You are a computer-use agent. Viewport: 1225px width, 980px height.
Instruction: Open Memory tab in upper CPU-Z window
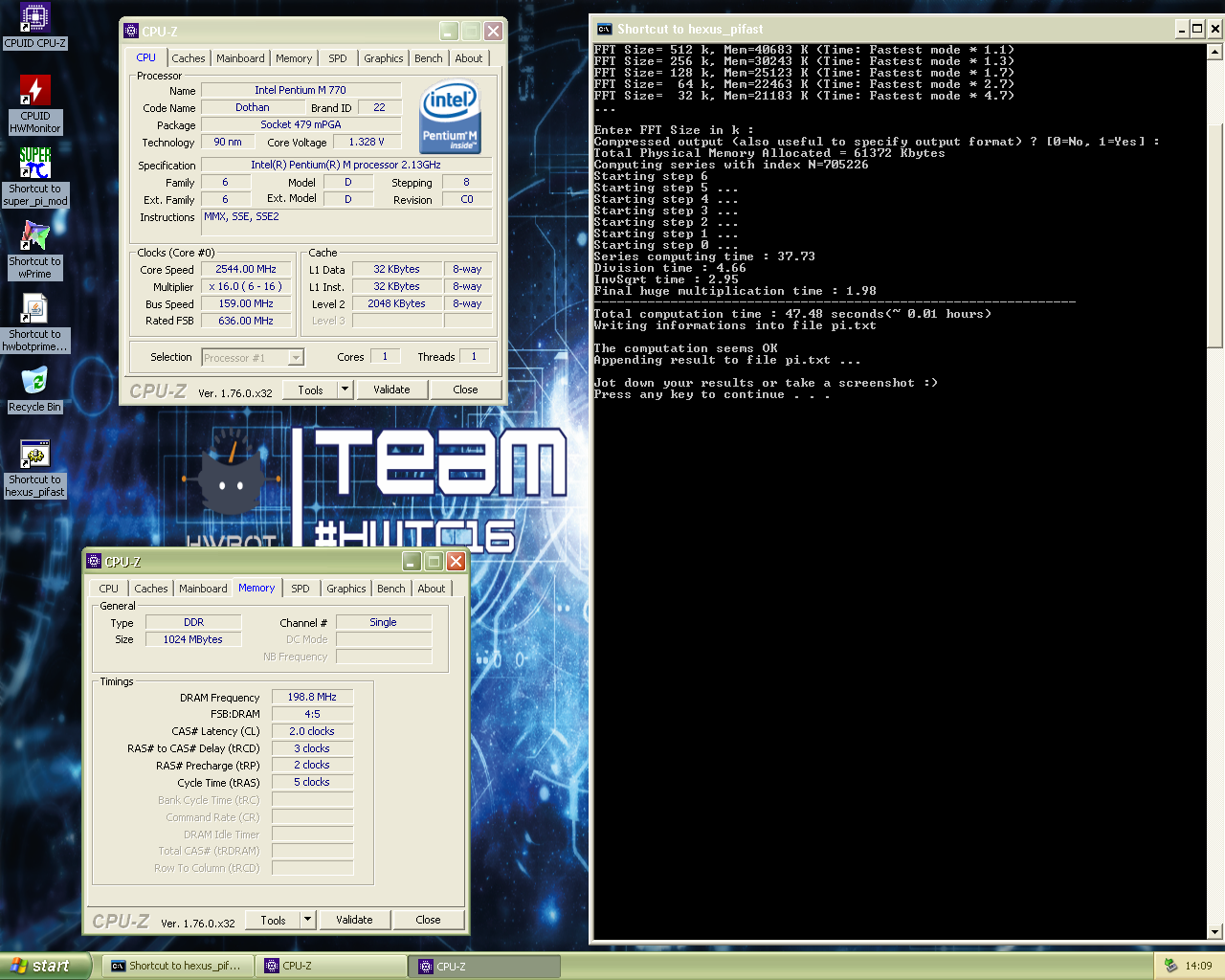pyautogui.click(x=294, y=58)
